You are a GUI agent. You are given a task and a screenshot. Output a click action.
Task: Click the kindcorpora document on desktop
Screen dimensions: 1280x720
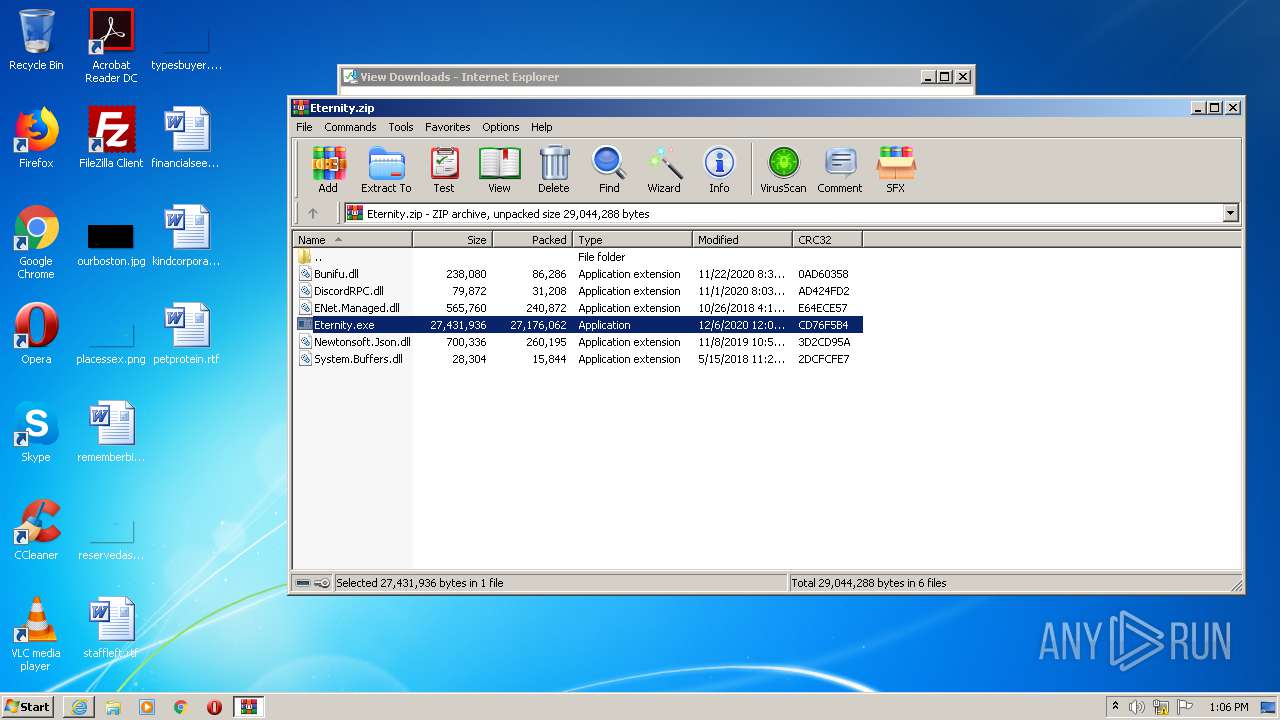185,236
